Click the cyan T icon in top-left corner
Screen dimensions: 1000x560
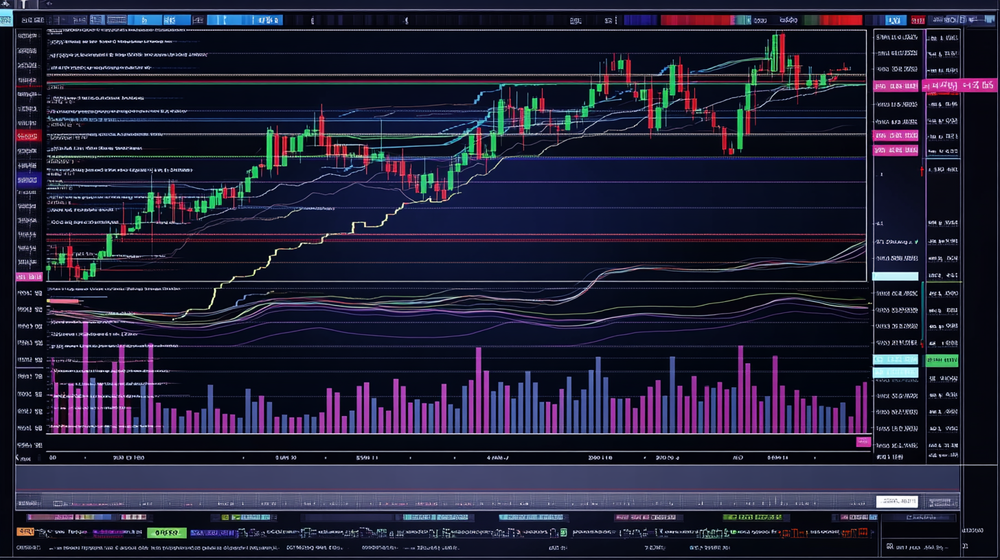[22, 5]
